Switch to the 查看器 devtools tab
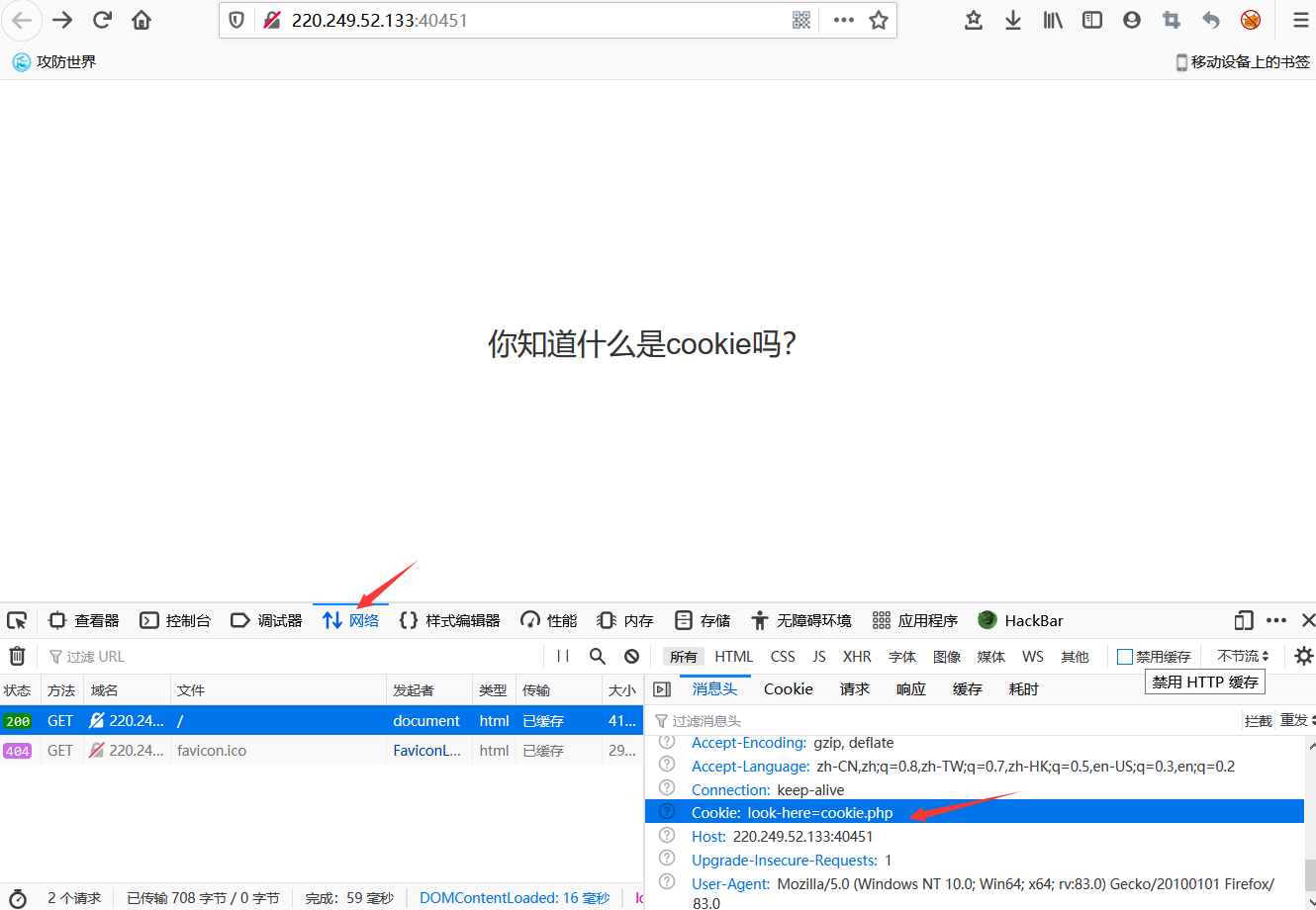 tap(84, 620)
